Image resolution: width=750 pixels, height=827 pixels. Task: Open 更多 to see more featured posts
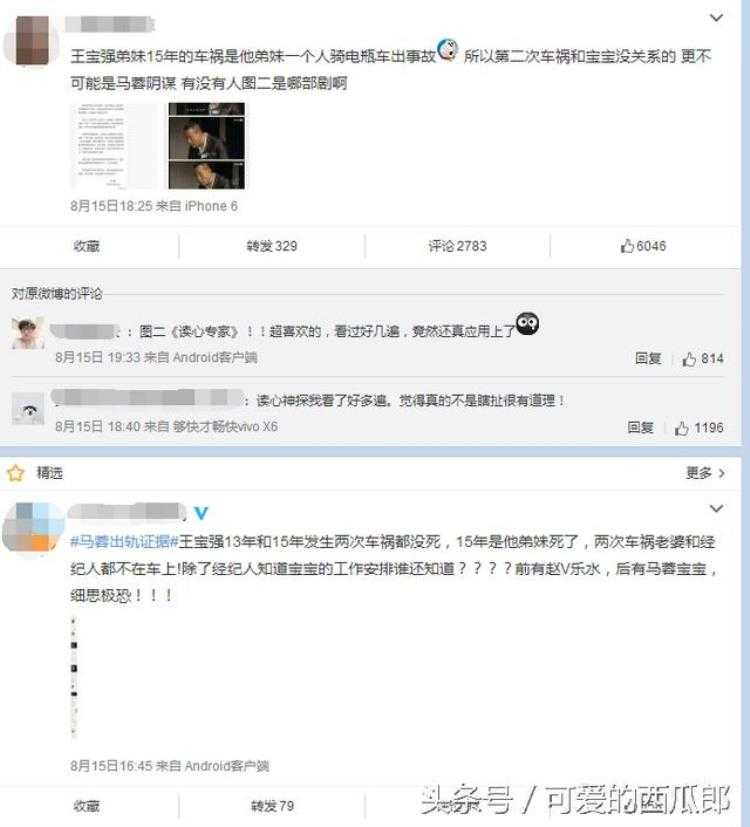pos(705,473)
